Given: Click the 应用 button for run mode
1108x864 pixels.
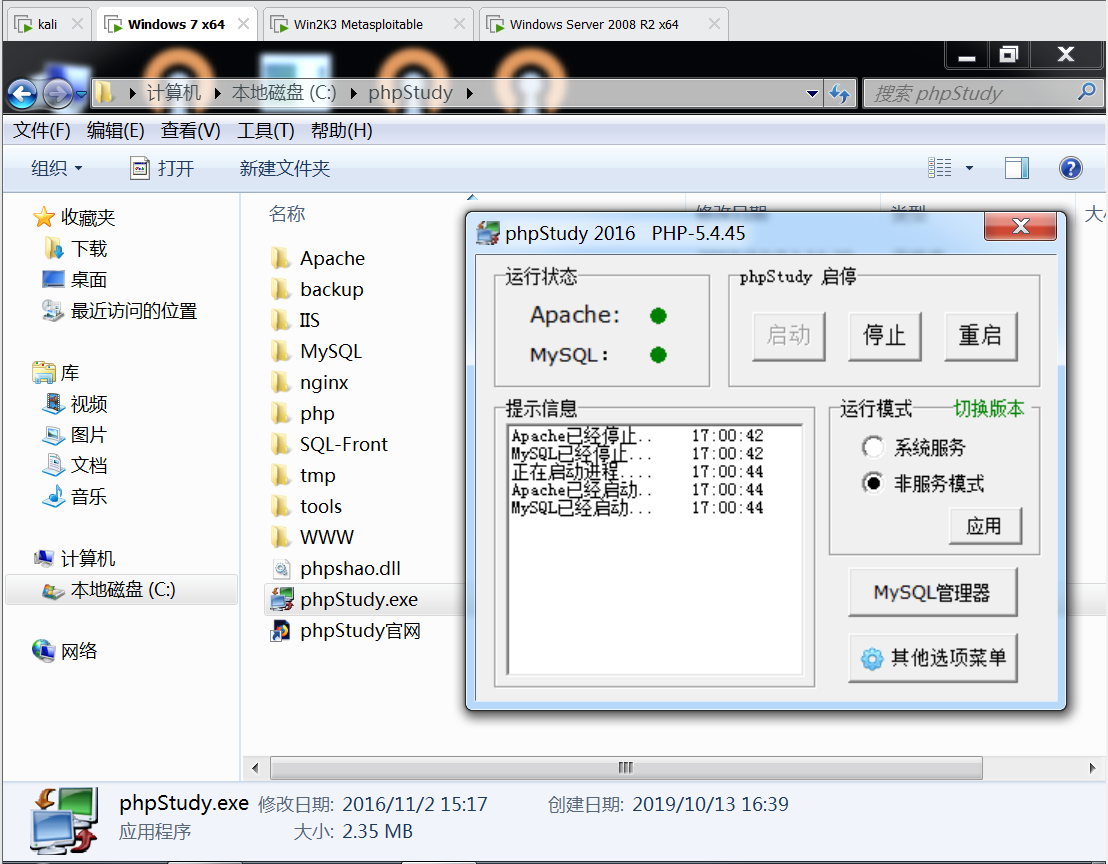Looking at the screenshot, I should [x=984, y=526].
